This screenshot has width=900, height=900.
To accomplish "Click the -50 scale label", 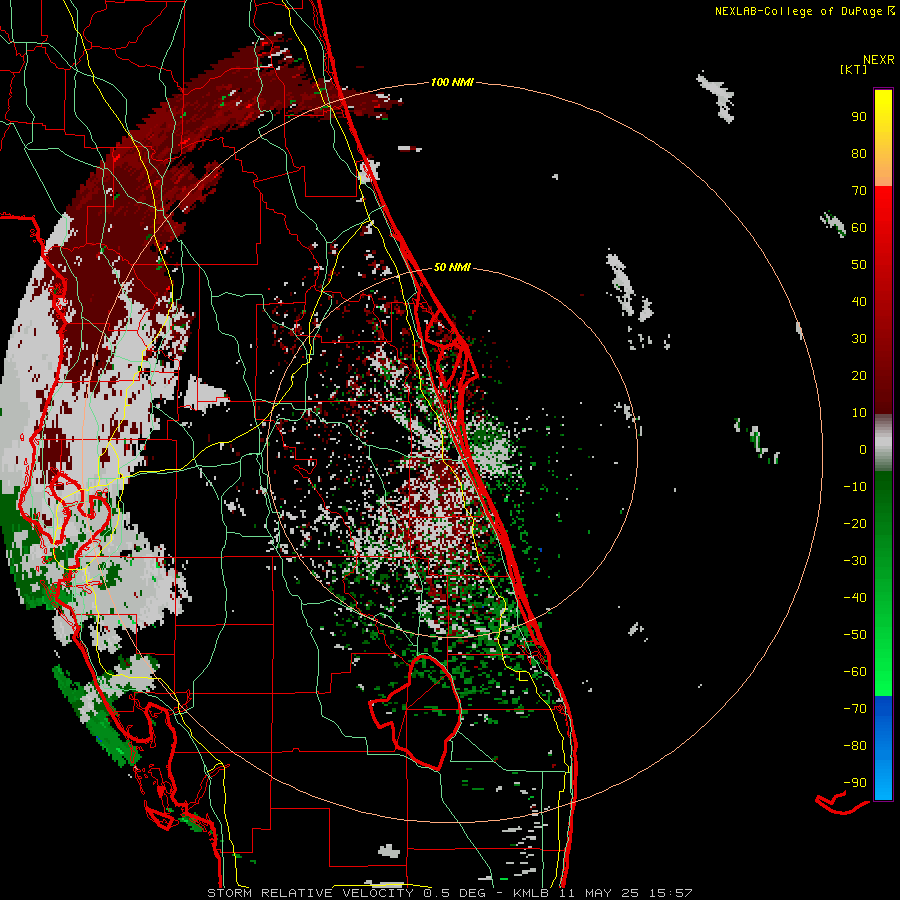I will [855, 635].
